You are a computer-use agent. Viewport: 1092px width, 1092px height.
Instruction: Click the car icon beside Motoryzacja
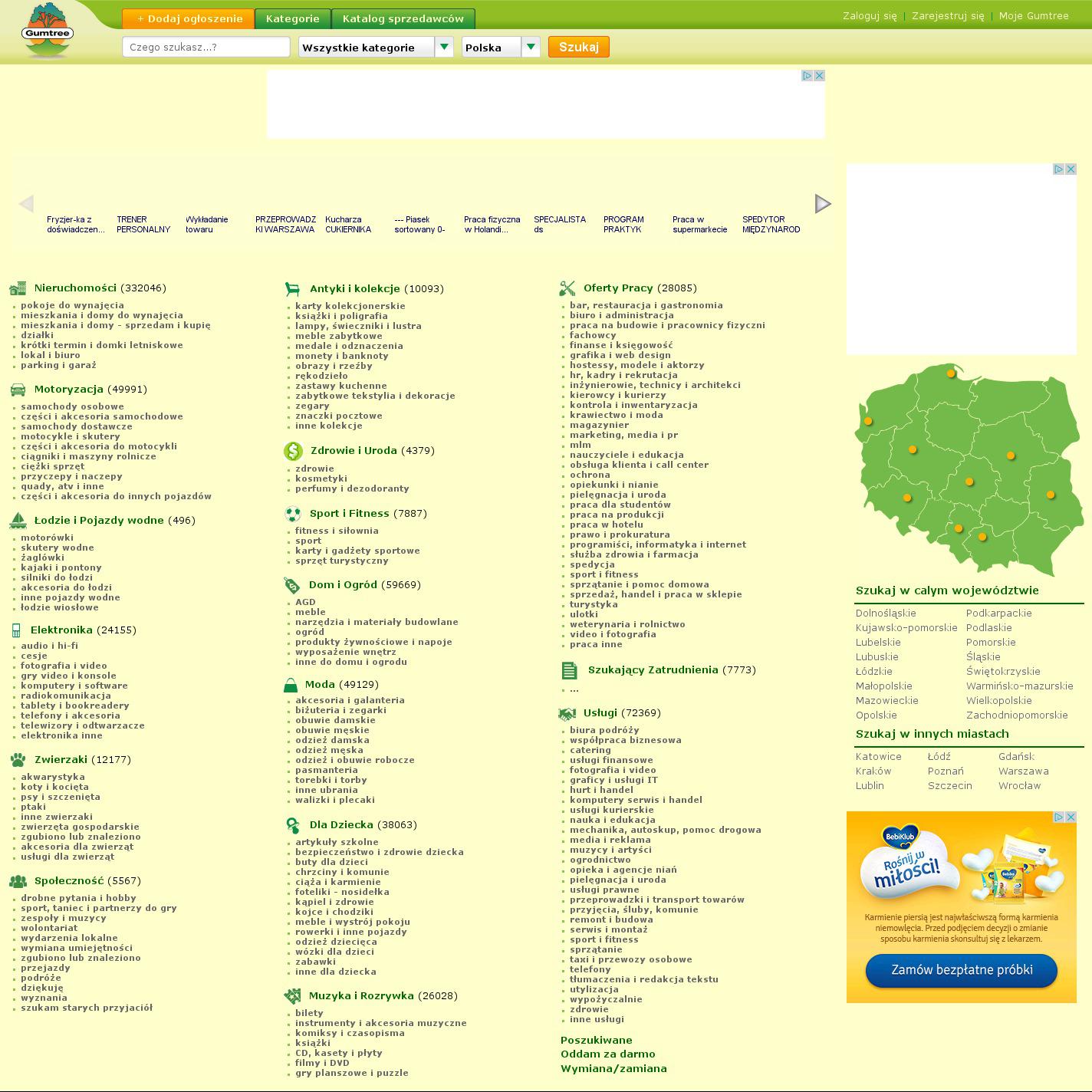click(x=18, y=390)
